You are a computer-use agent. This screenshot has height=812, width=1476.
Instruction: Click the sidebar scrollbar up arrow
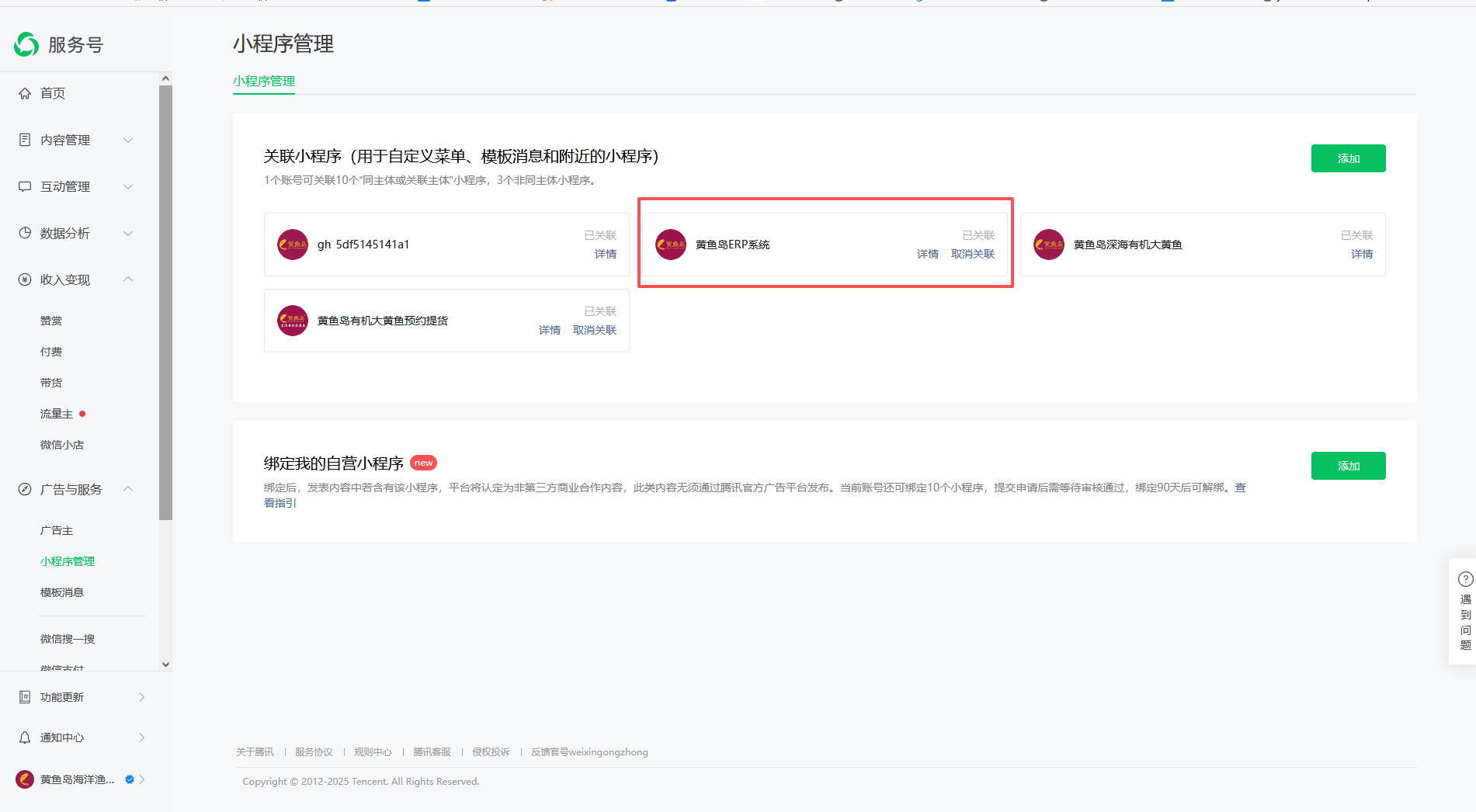click(x=165, y=78)
